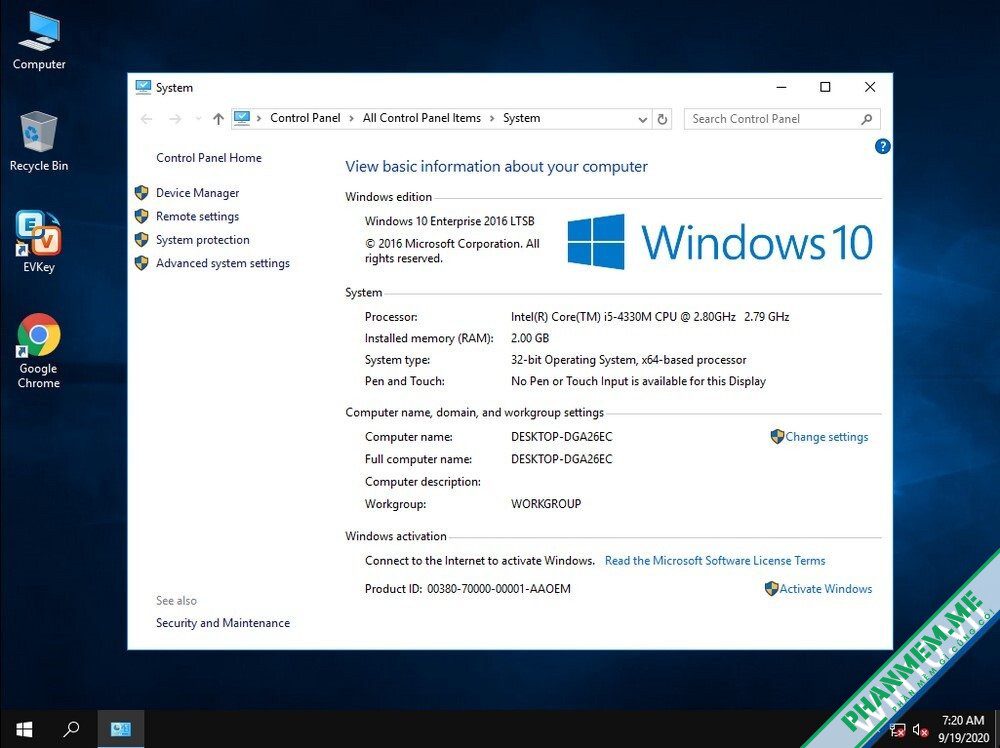Open the Computer desktop icon
Screen dimensions: 1000x748
(39, 41)
